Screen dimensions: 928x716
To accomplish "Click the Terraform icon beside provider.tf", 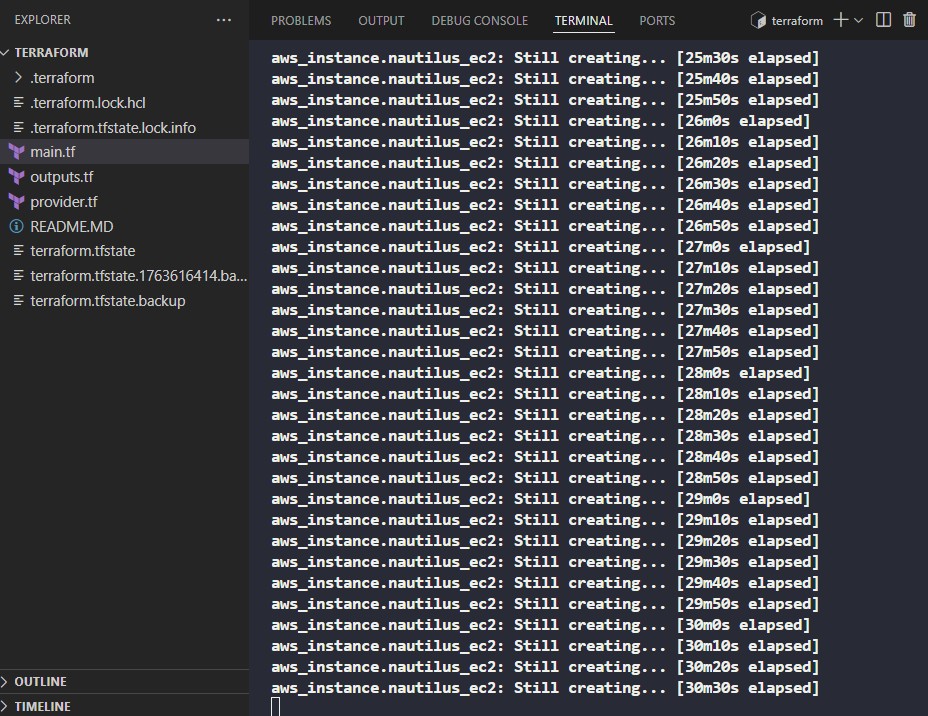I will click(x=17, y=202).
